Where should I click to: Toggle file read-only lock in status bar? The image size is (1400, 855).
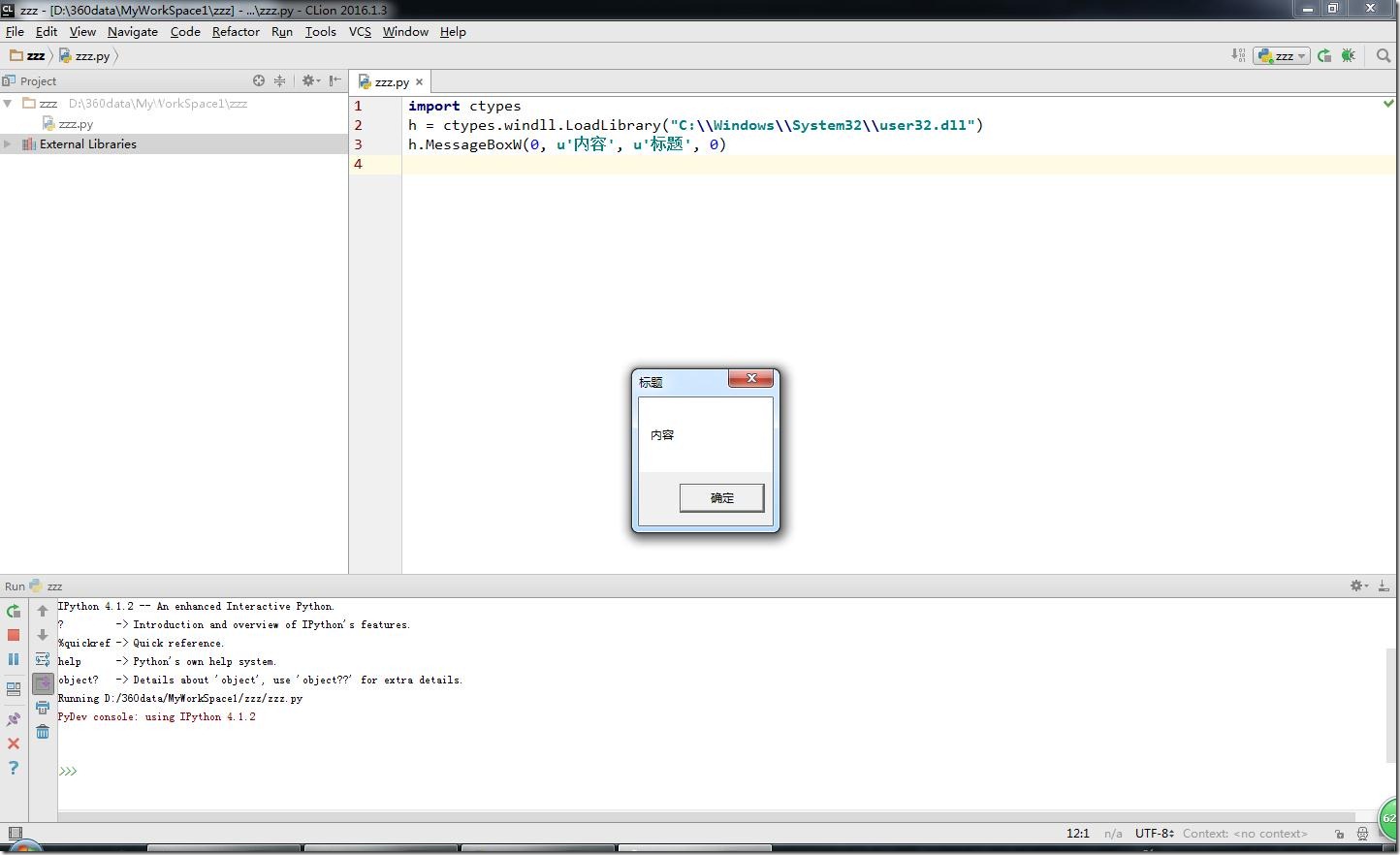pos(1339,833)
